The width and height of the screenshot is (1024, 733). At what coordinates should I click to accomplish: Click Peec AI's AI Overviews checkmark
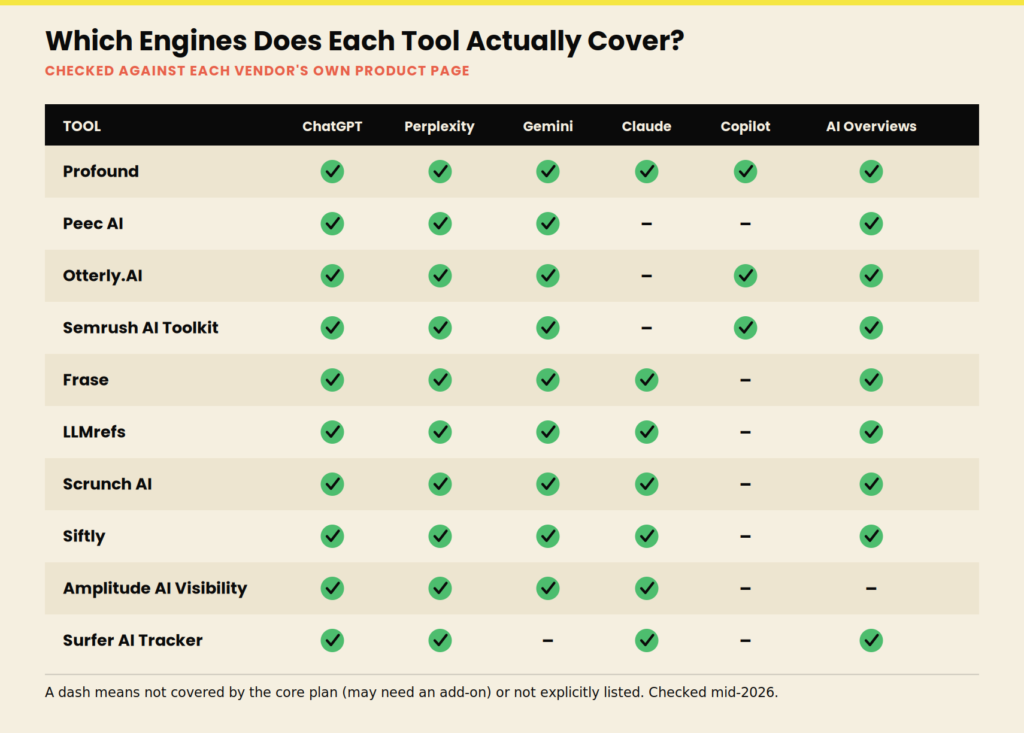pyautogui.click(x=871, y=223)
